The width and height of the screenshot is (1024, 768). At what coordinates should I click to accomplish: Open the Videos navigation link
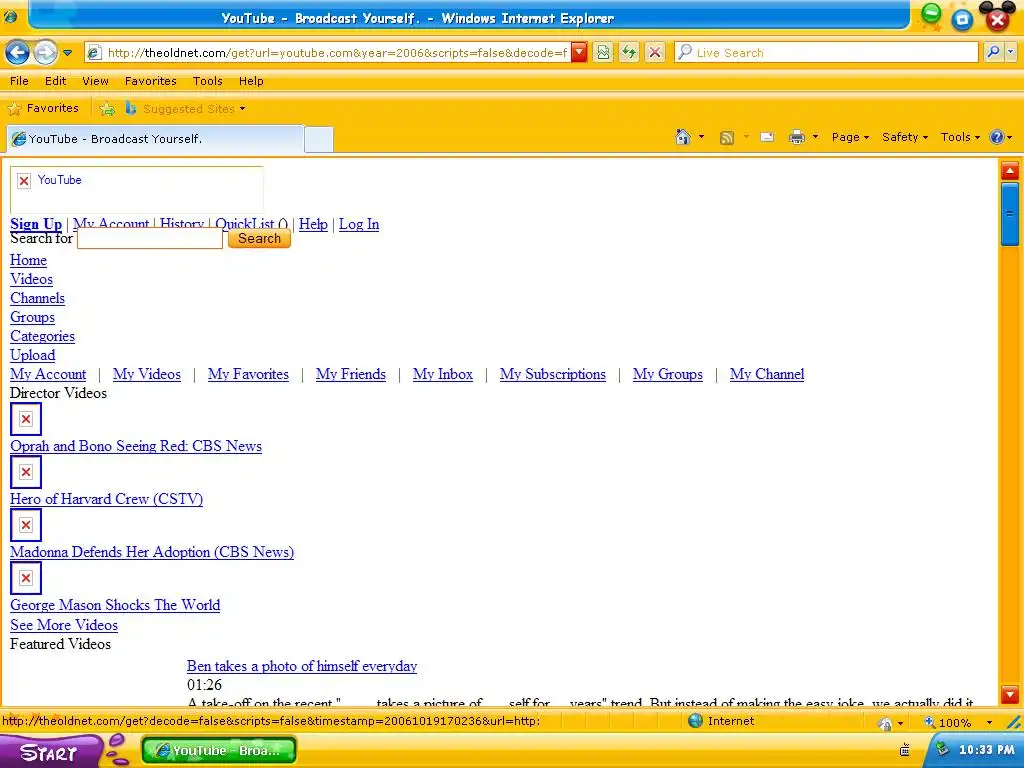(31, 279)
